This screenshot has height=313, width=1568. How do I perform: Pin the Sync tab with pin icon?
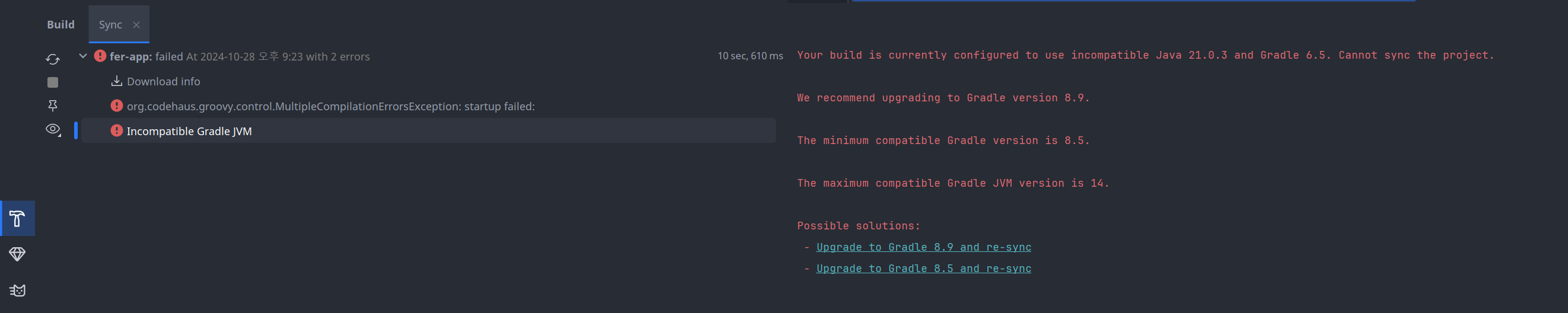click(53, 106)
